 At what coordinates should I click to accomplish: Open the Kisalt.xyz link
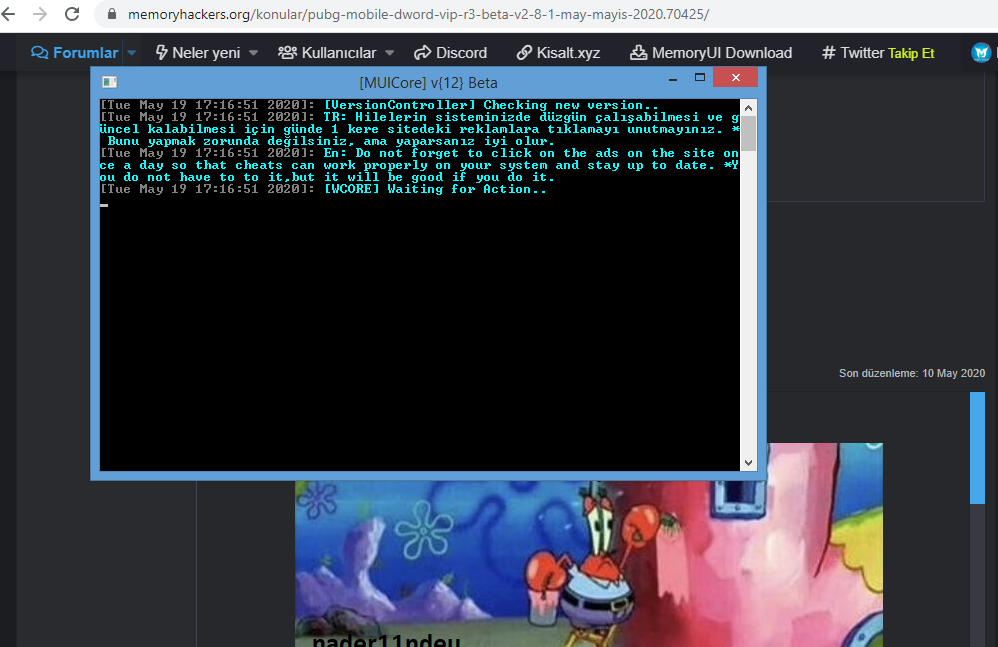coord(558,53)
